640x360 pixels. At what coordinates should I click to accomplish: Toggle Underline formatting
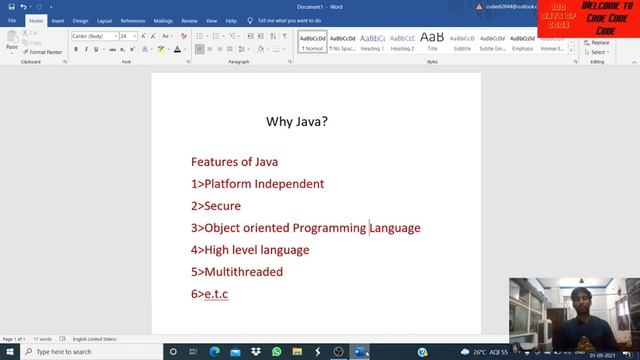(x=96, y=49)
